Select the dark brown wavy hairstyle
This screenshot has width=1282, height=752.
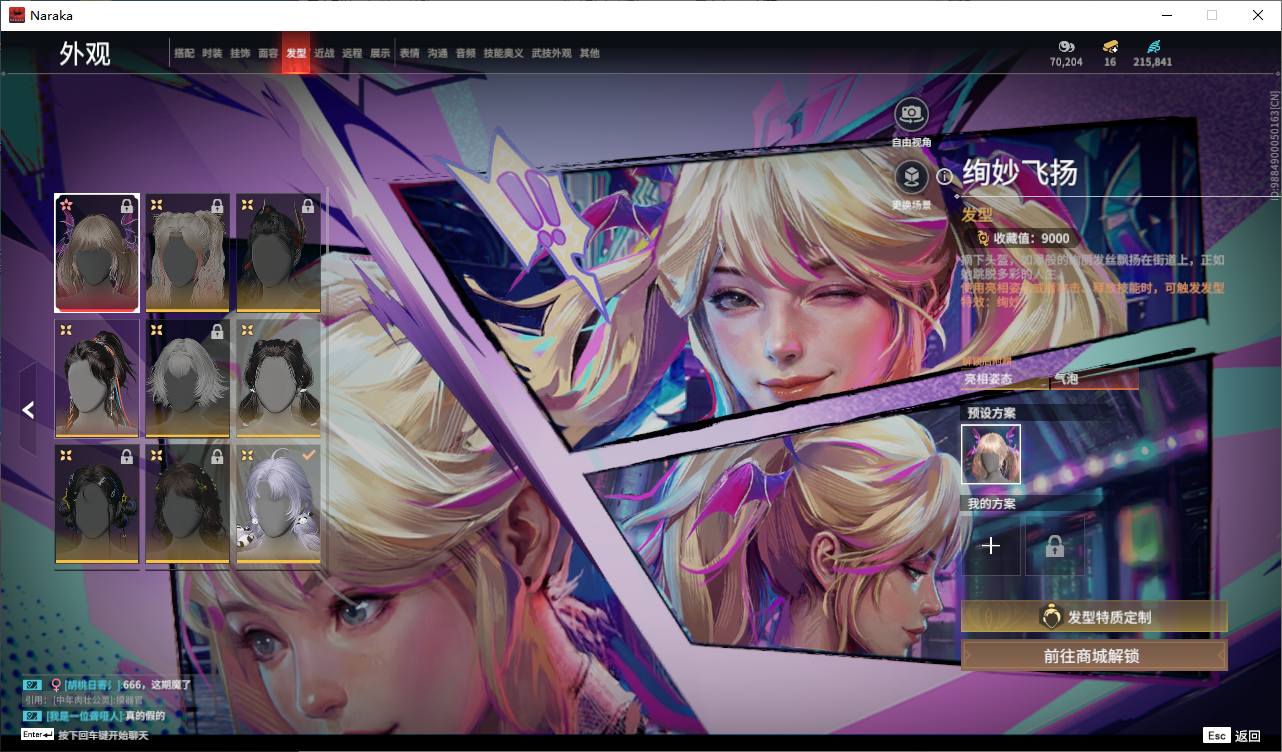(188, 504)
